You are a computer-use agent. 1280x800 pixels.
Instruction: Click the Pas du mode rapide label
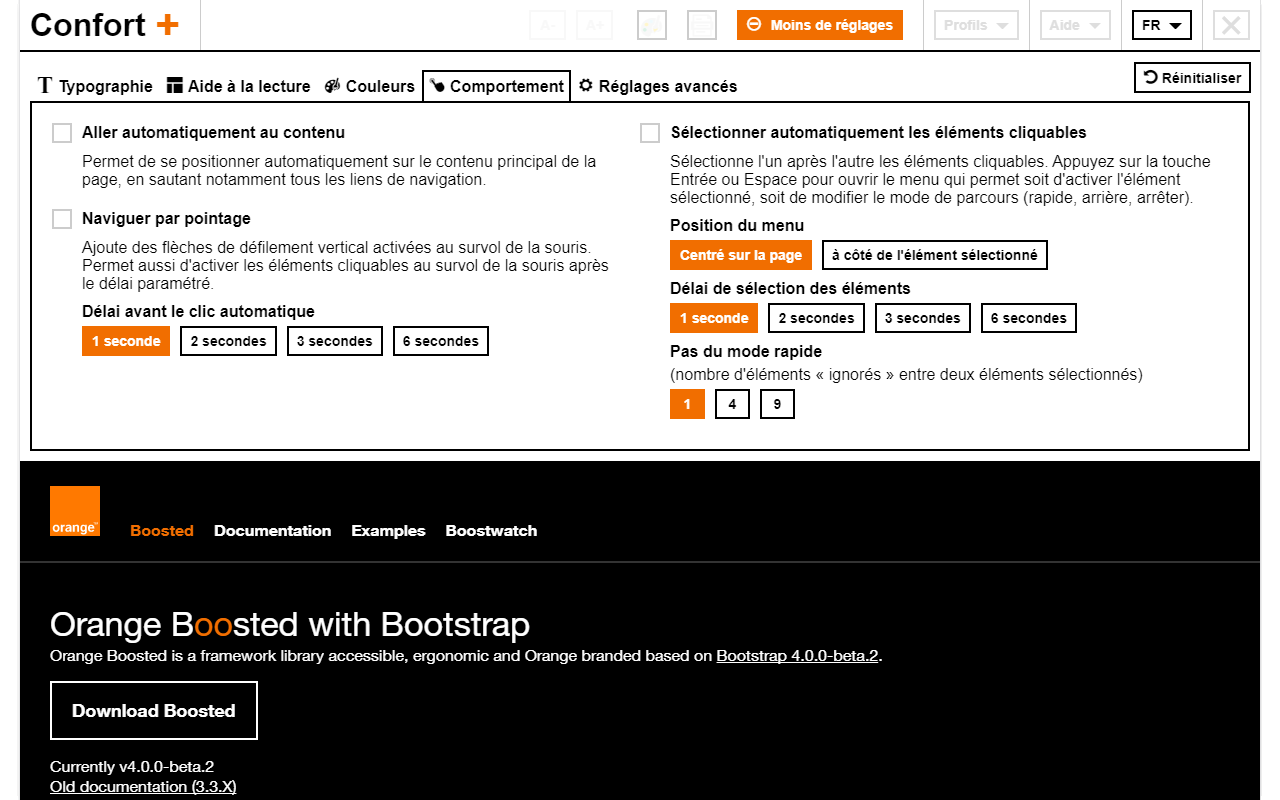pyautogui.click(x=746, y=352)
